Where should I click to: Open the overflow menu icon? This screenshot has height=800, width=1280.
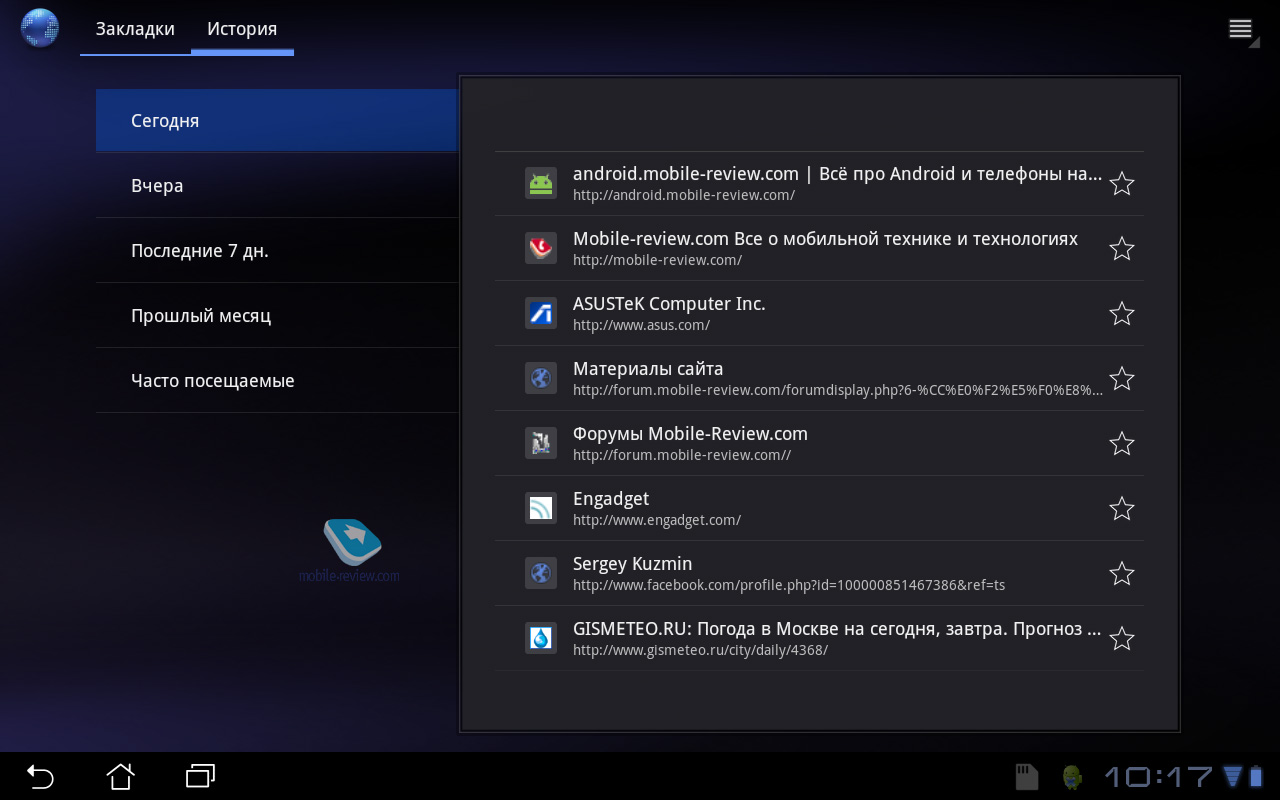click(1240, 29)
